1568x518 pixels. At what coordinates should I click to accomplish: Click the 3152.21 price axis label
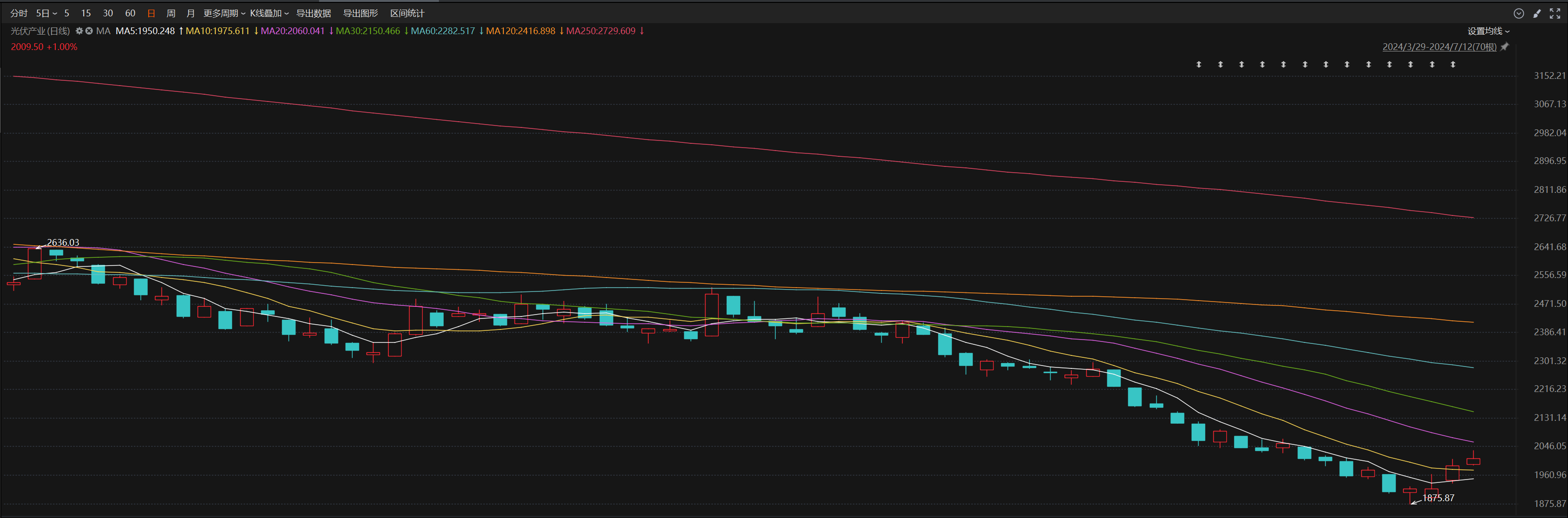1550,76
